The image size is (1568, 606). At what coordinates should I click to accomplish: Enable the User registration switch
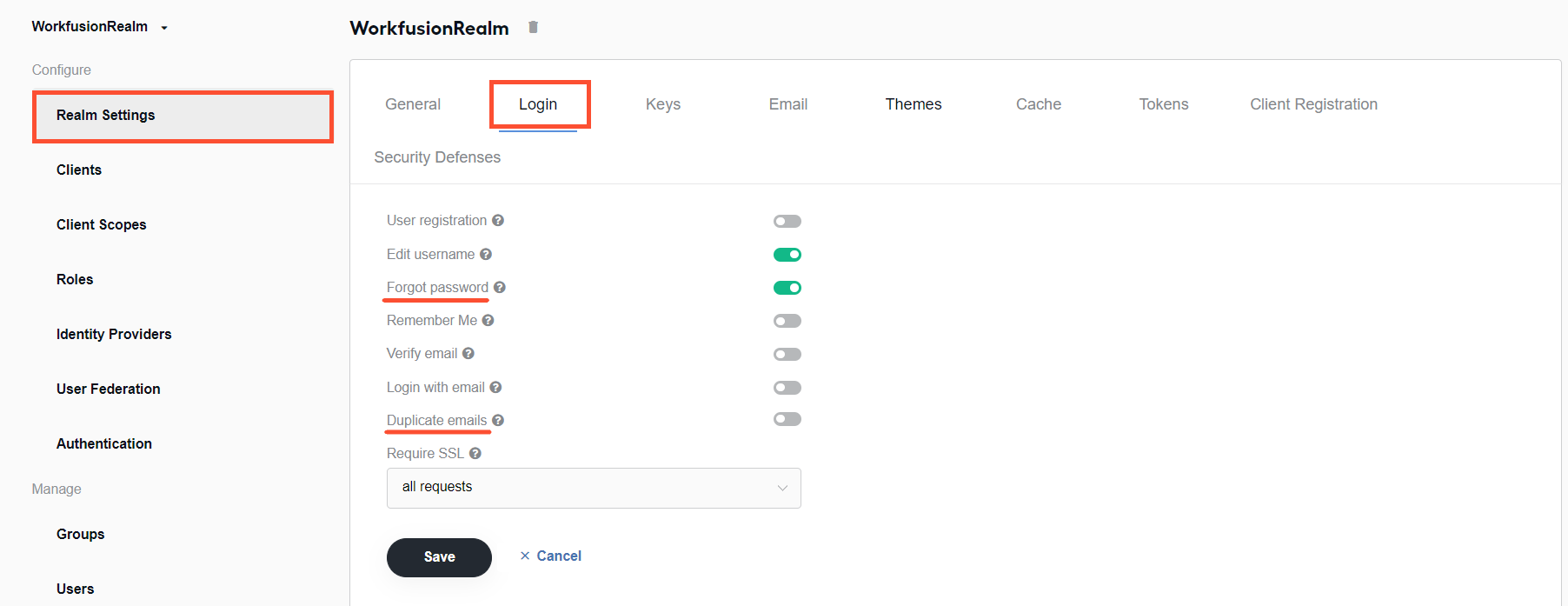click(x=787, y=222)
